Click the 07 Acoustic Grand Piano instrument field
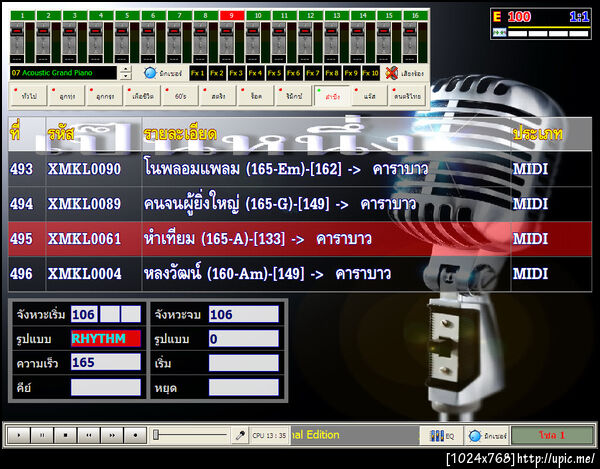Image resolution: width=600 pixels, height=469 pixels. [64, 73]
